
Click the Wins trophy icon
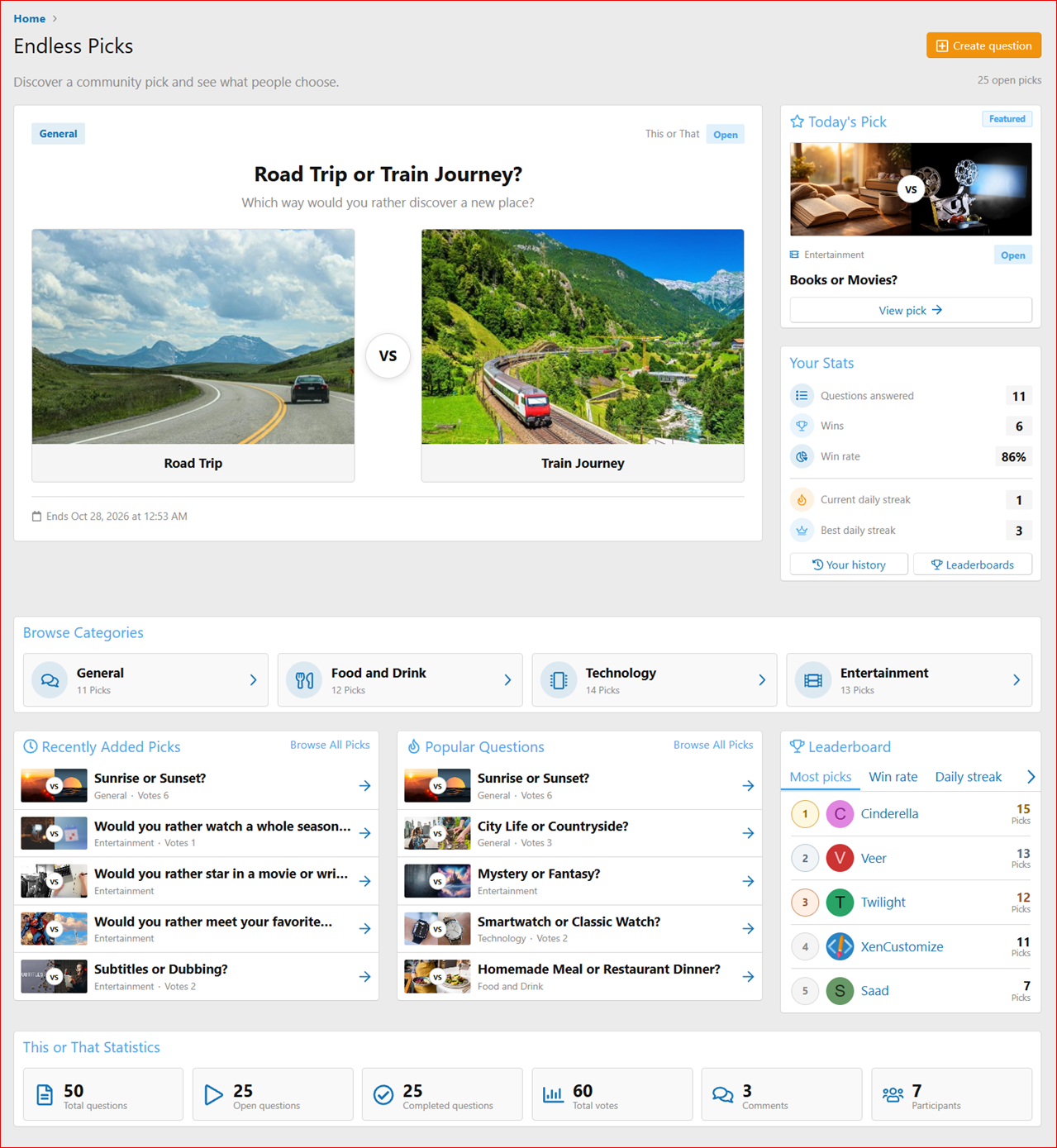coord(802,426)
